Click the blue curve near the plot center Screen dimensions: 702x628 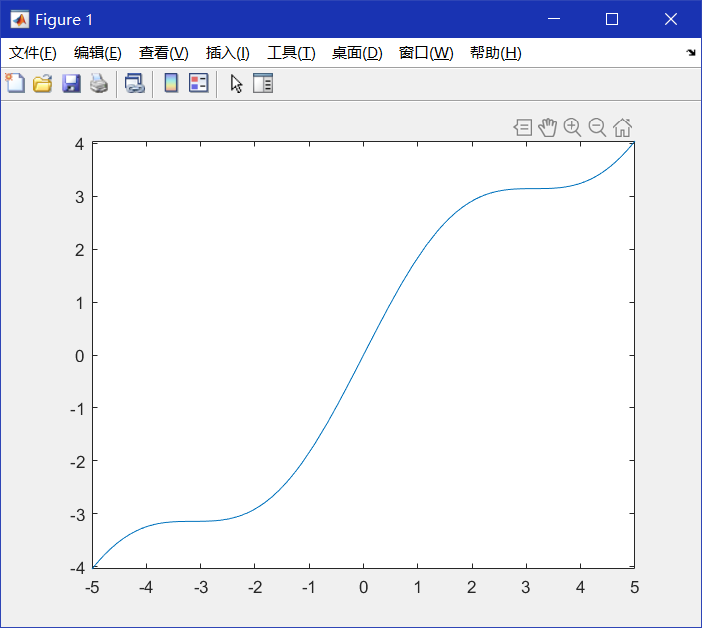[x=363, y=355]
